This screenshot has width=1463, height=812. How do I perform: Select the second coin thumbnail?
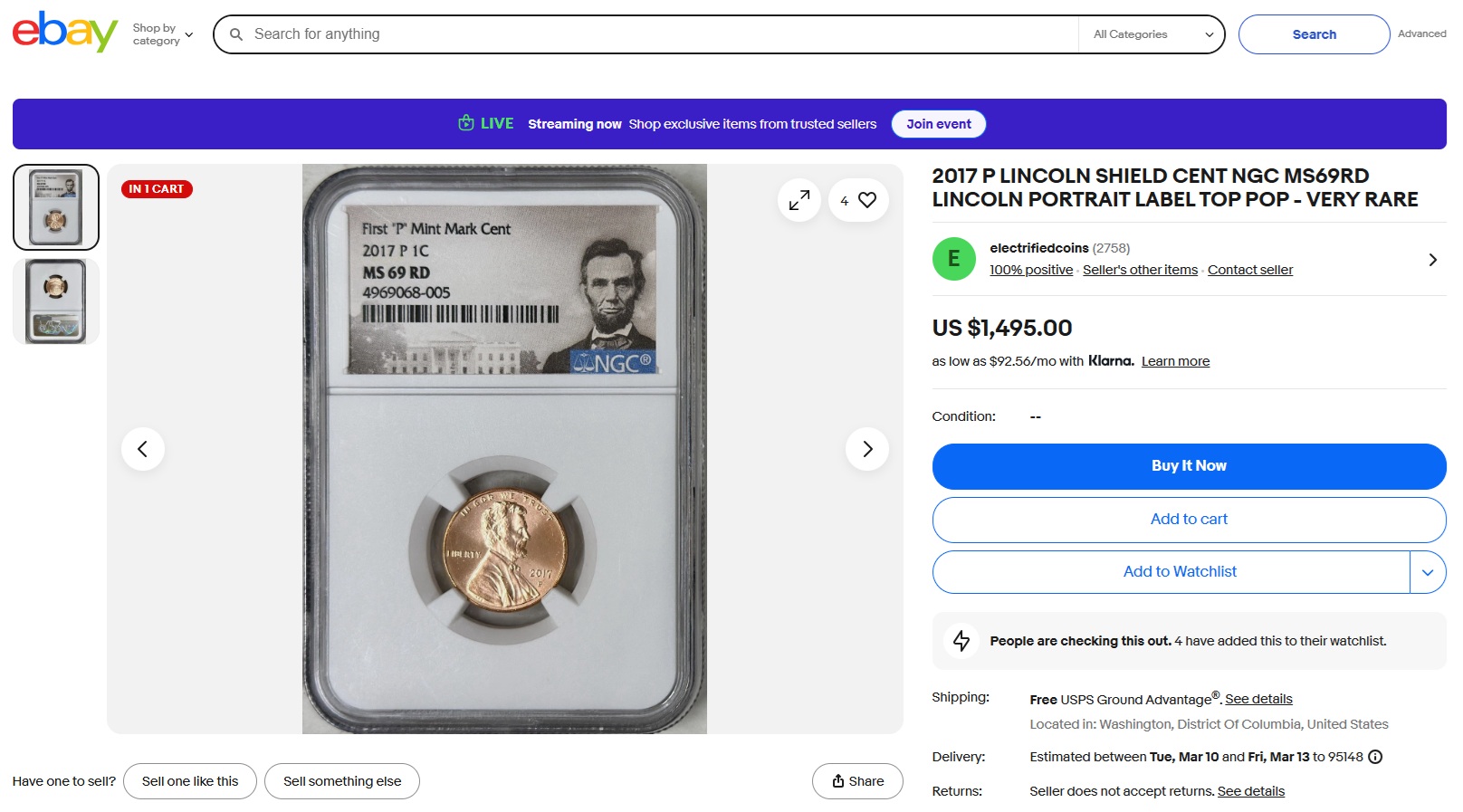click(56, 301)
